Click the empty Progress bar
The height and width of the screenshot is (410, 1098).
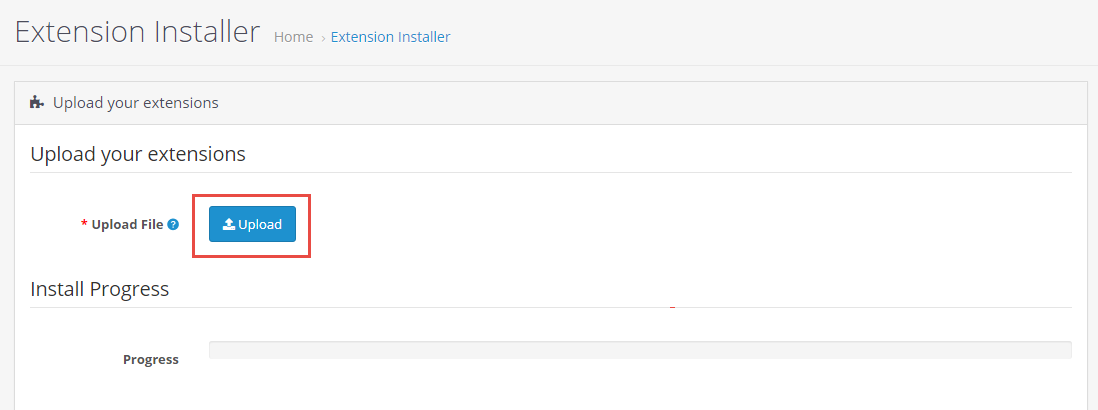(640, 350)
